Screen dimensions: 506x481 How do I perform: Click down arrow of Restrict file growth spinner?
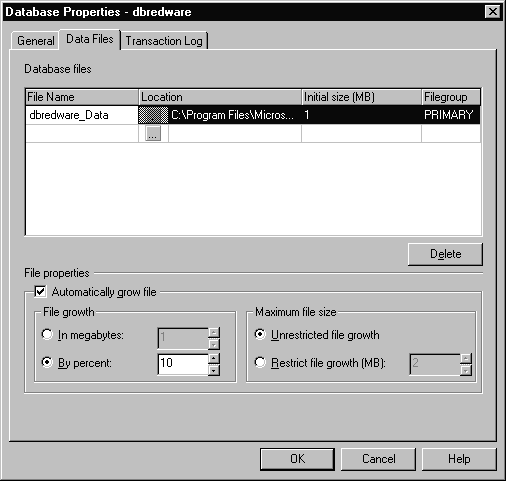pos(466,370)
